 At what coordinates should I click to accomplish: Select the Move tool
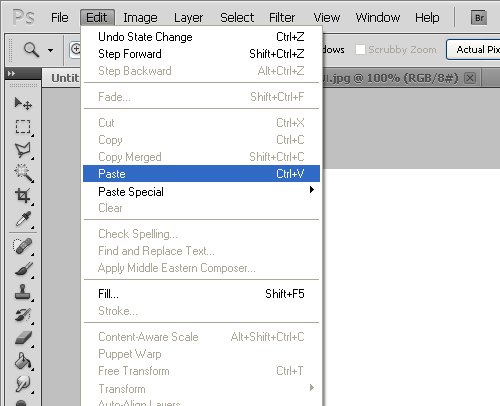23,104
